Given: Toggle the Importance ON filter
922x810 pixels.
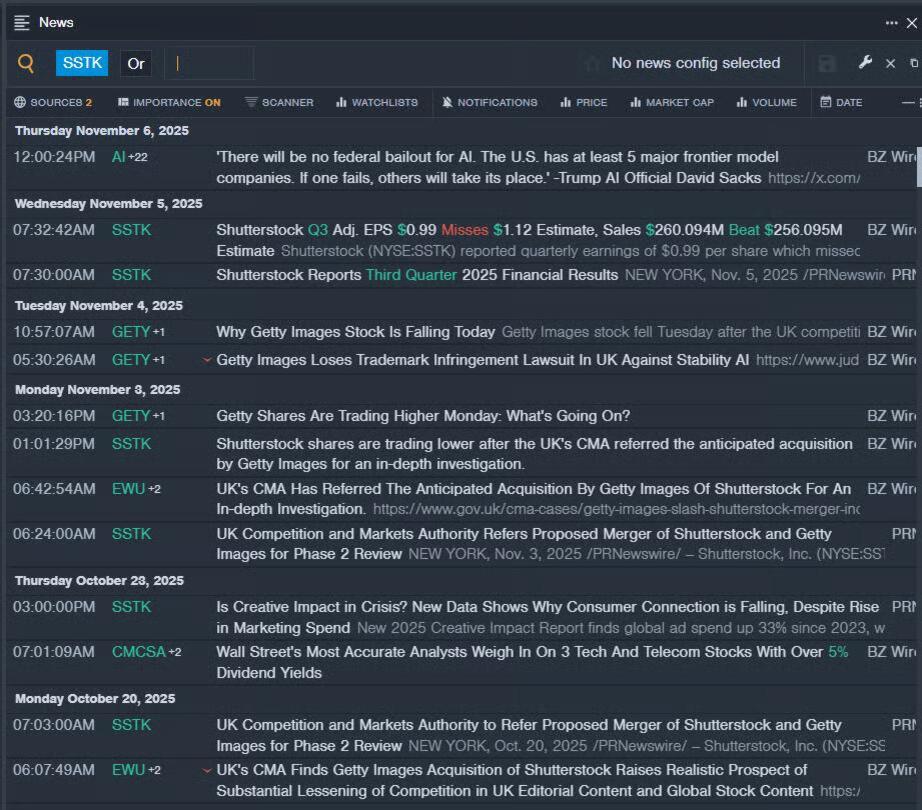Looking at the screenshot, I should click(169, 102).
